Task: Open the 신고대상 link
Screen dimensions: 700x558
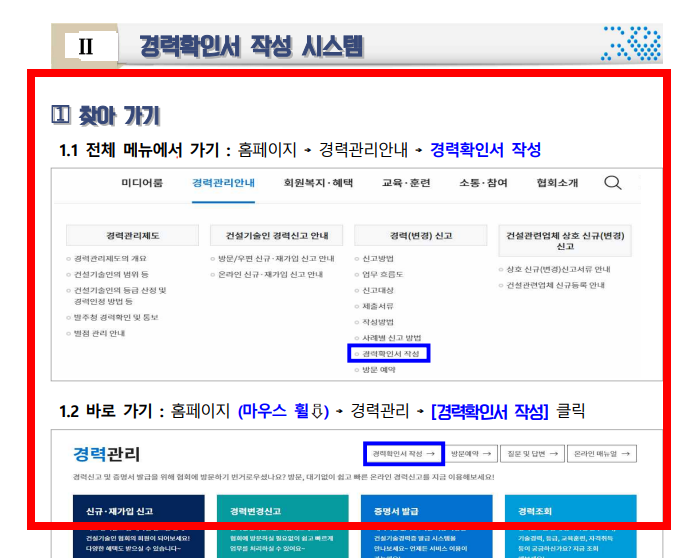Action: pos(378,290)
